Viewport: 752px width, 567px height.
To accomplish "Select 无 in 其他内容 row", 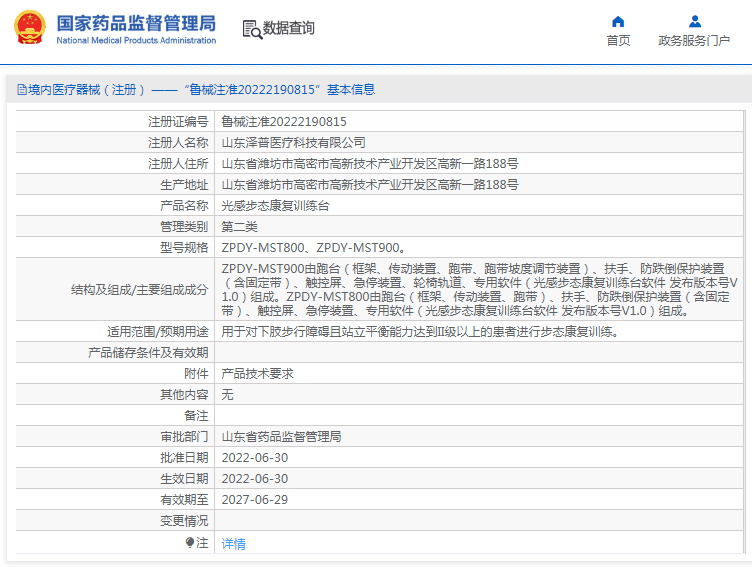I will [227, 395].
